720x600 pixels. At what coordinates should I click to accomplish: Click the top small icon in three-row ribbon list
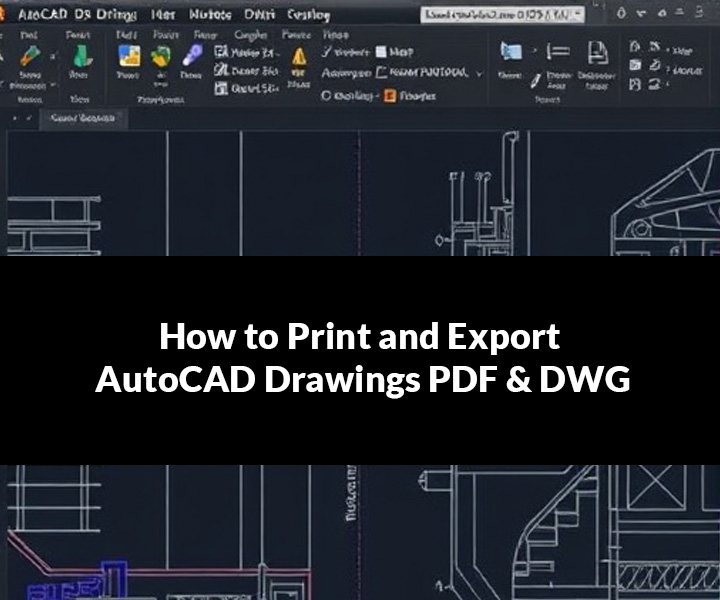click(221, 52)
